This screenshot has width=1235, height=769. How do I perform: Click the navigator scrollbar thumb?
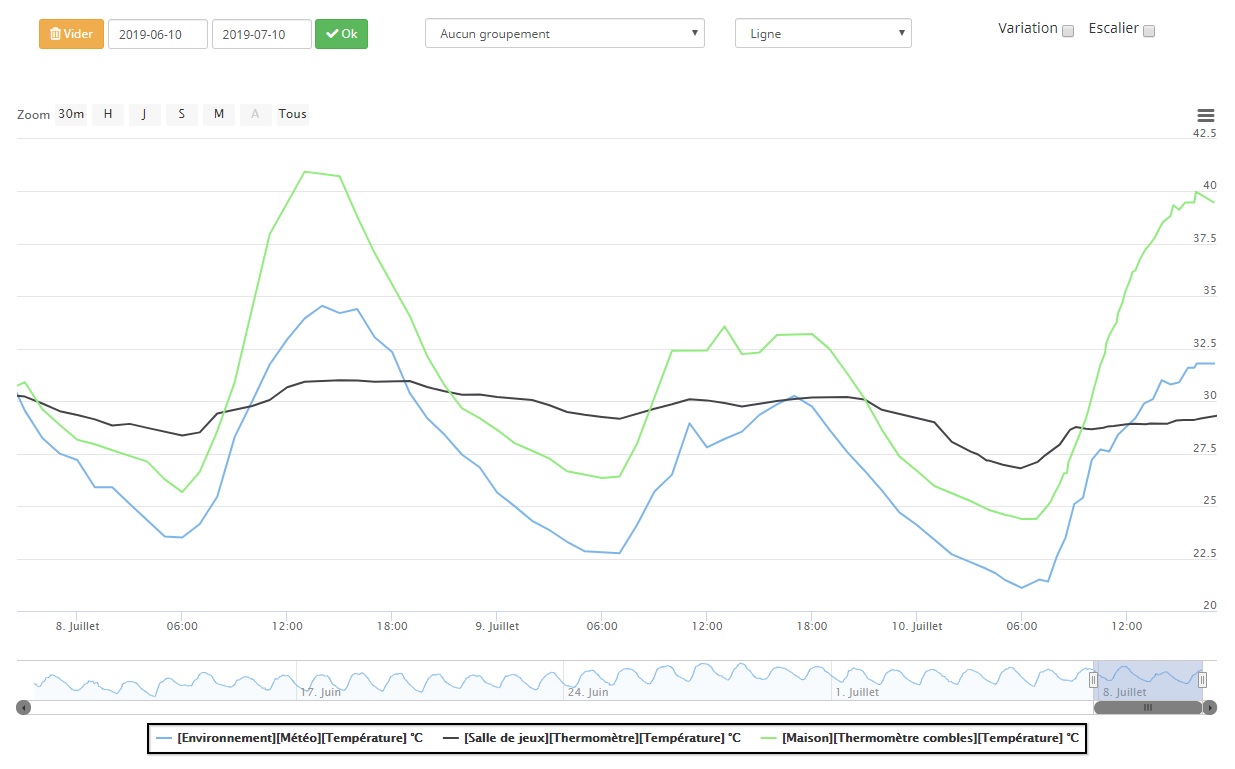pyautogui.click(x=1148, y=707)
